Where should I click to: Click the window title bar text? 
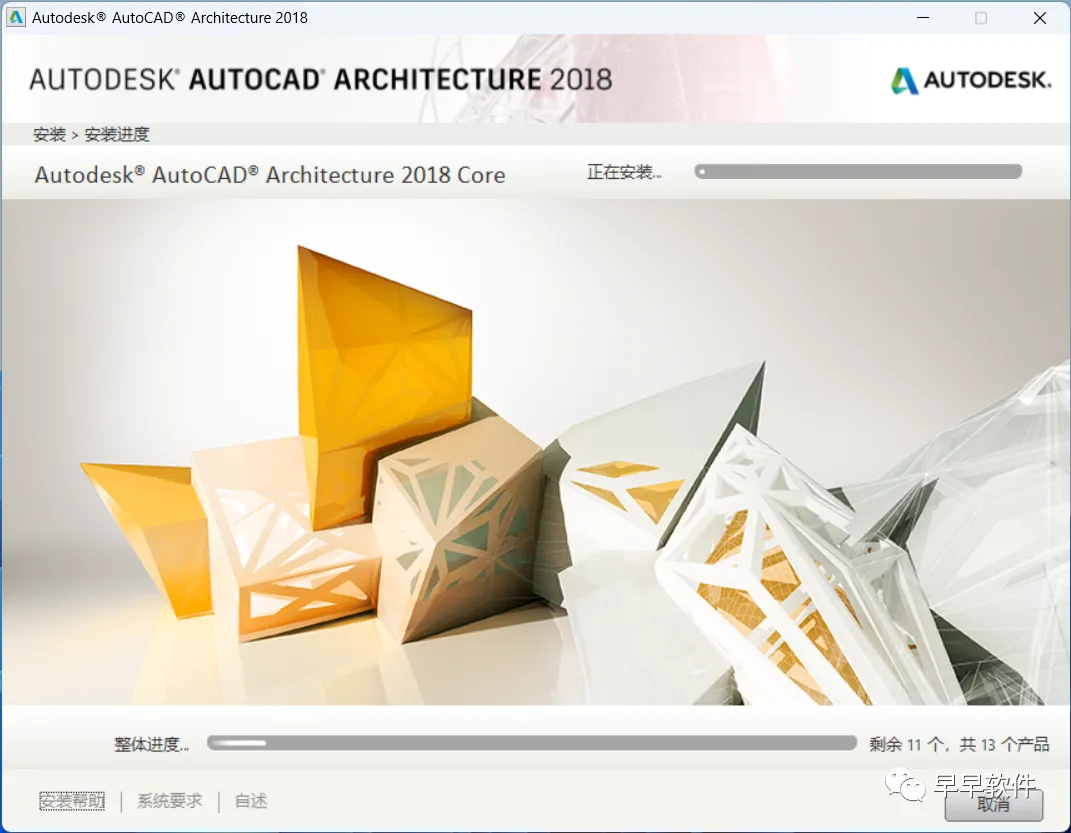pos(169,18)
